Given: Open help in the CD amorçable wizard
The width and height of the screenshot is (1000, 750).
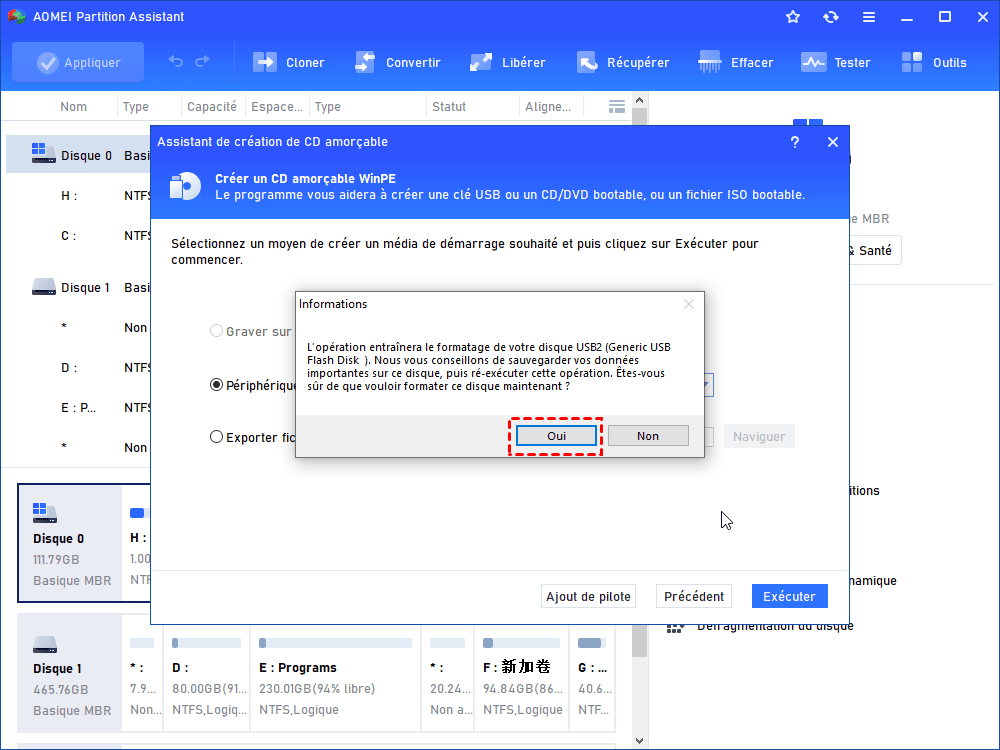Looking at the screenshot, I should pos(795,142).
